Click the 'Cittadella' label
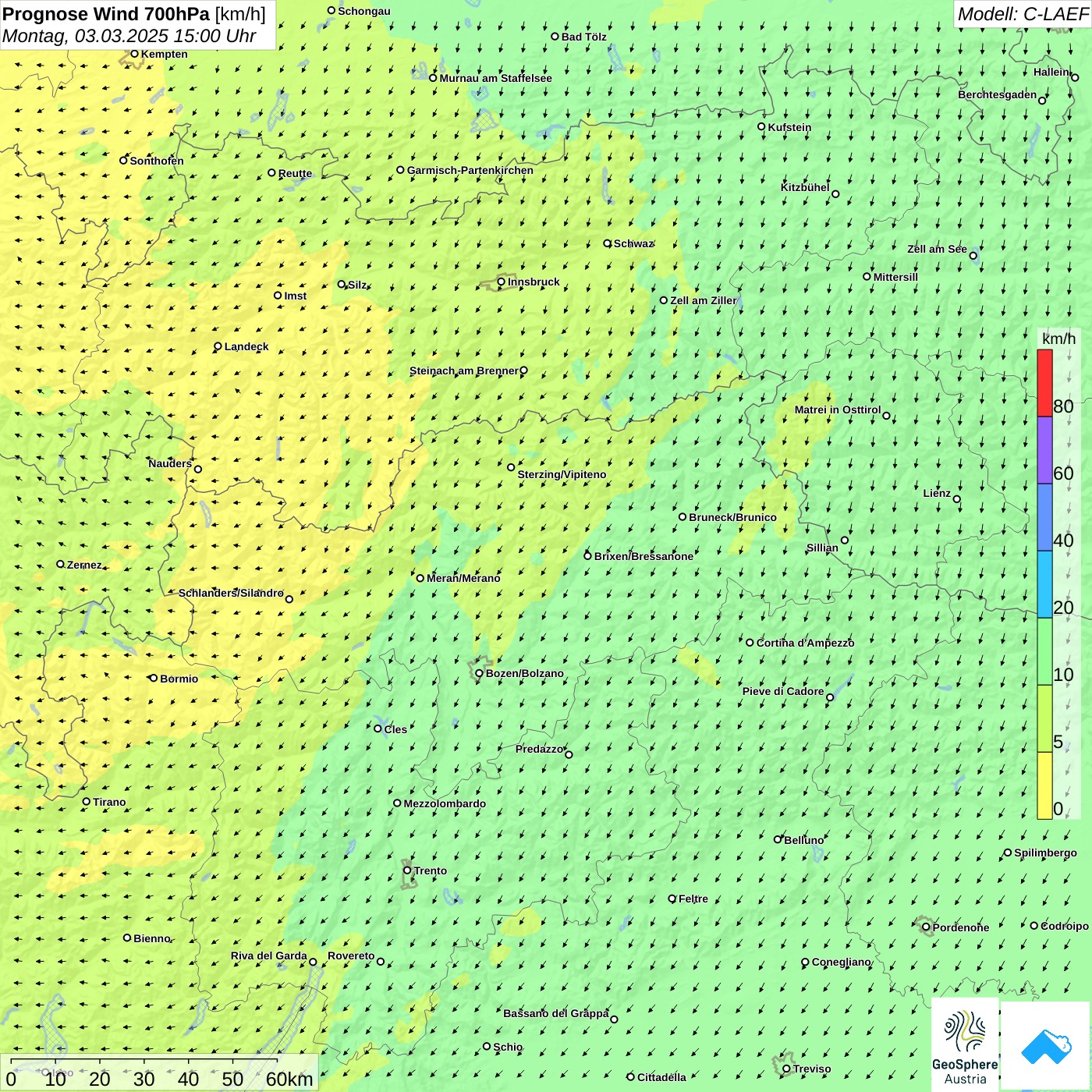The image size is (1092, 1092). 661,1077
